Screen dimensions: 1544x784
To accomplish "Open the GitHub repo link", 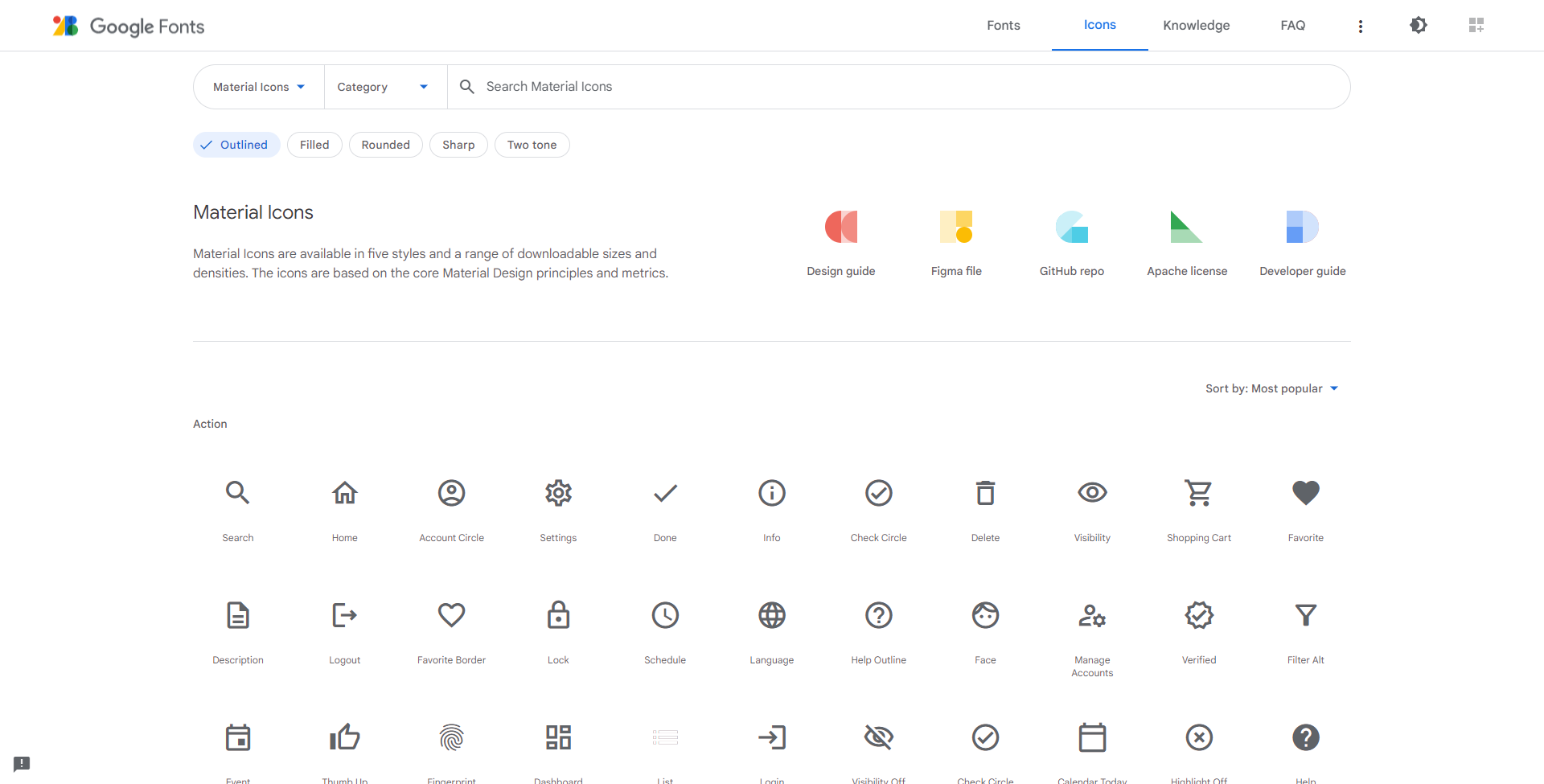I will [1072, 244].
